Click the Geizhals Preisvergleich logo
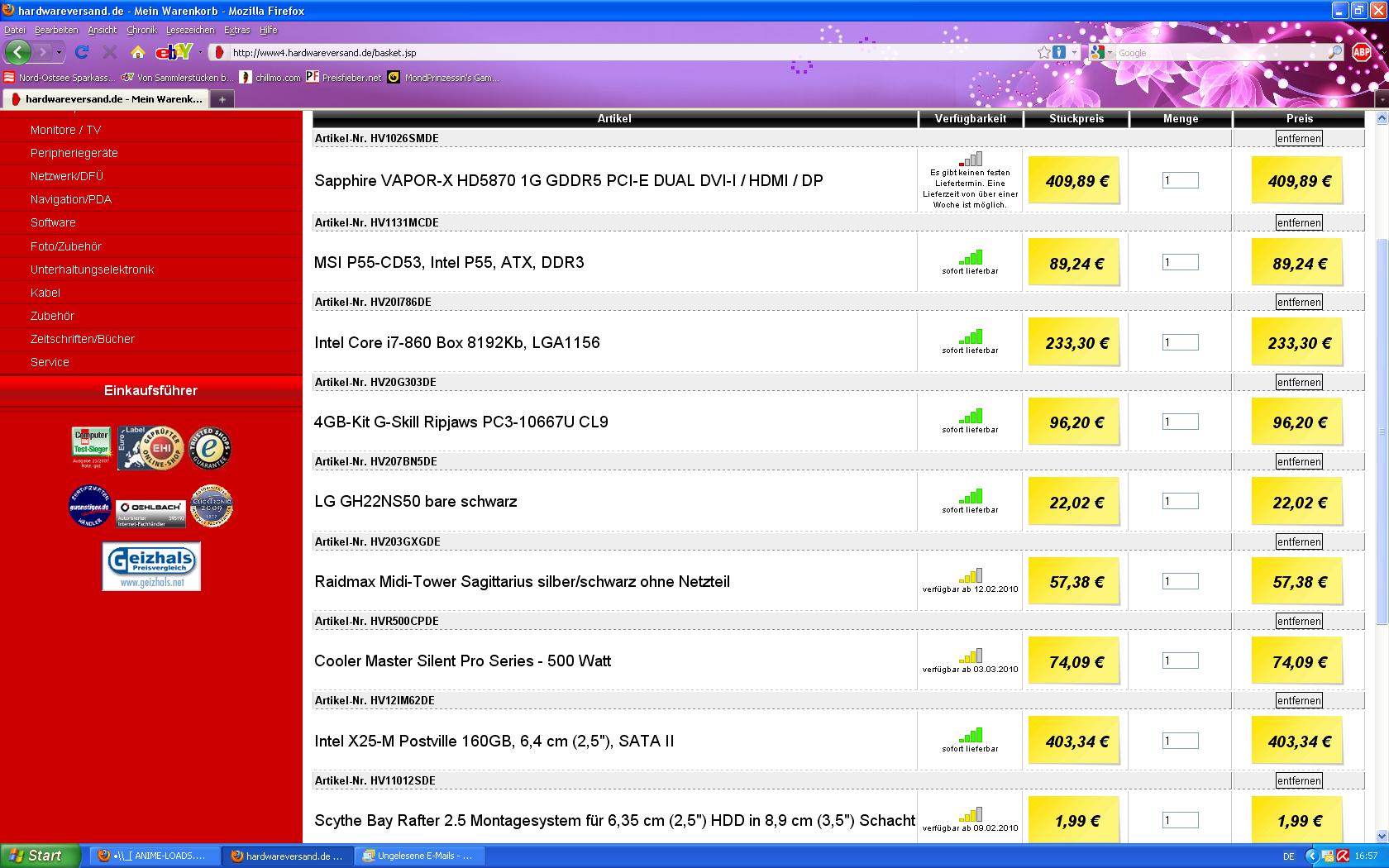 (x=151, y=565)
